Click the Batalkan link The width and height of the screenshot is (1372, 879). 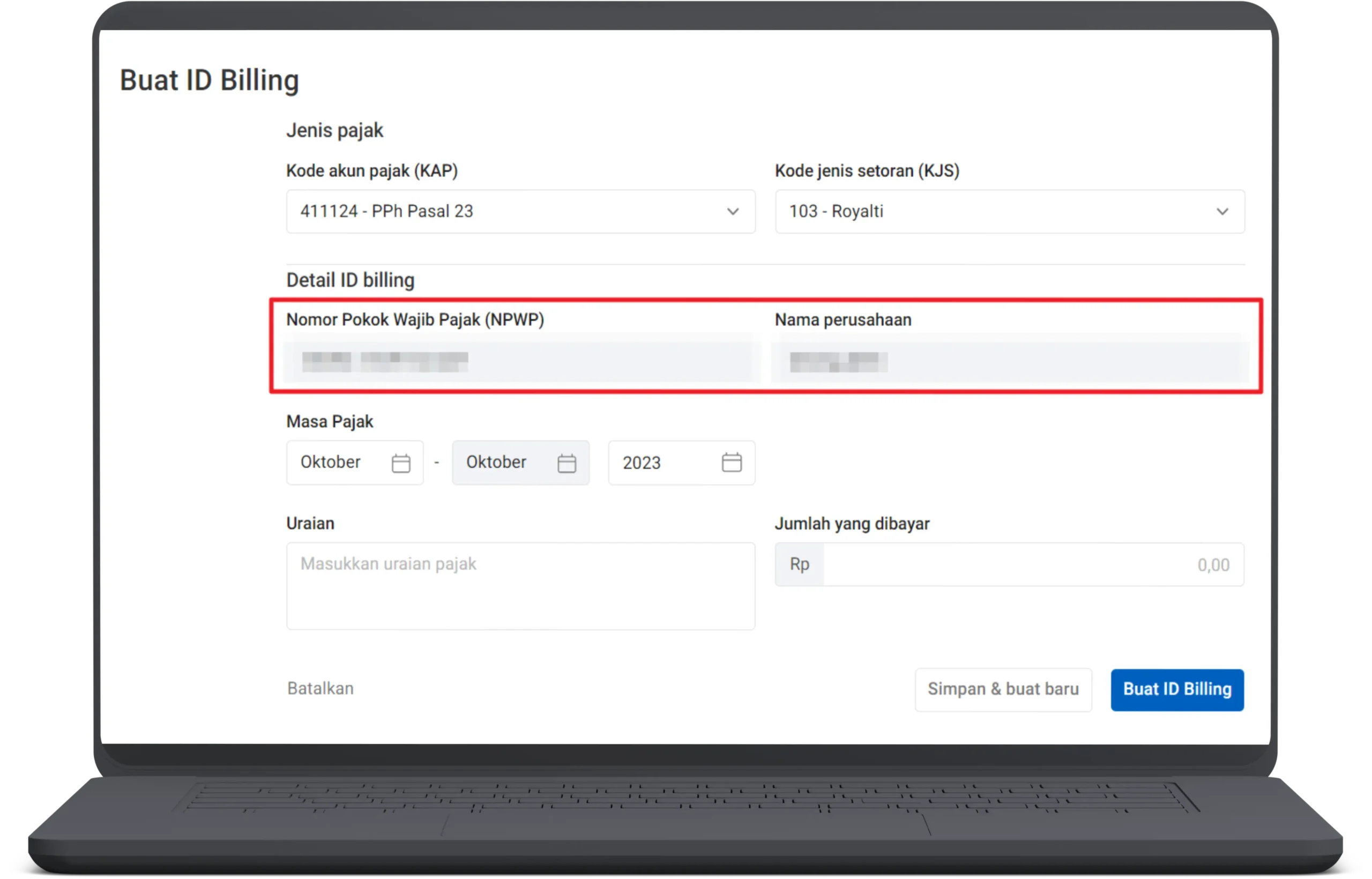[x=320, y=689]
